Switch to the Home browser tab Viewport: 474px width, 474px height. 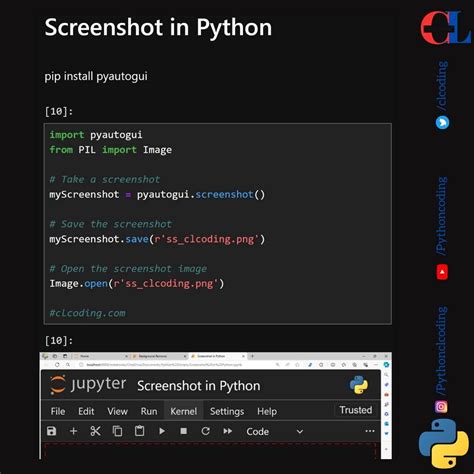100,356
